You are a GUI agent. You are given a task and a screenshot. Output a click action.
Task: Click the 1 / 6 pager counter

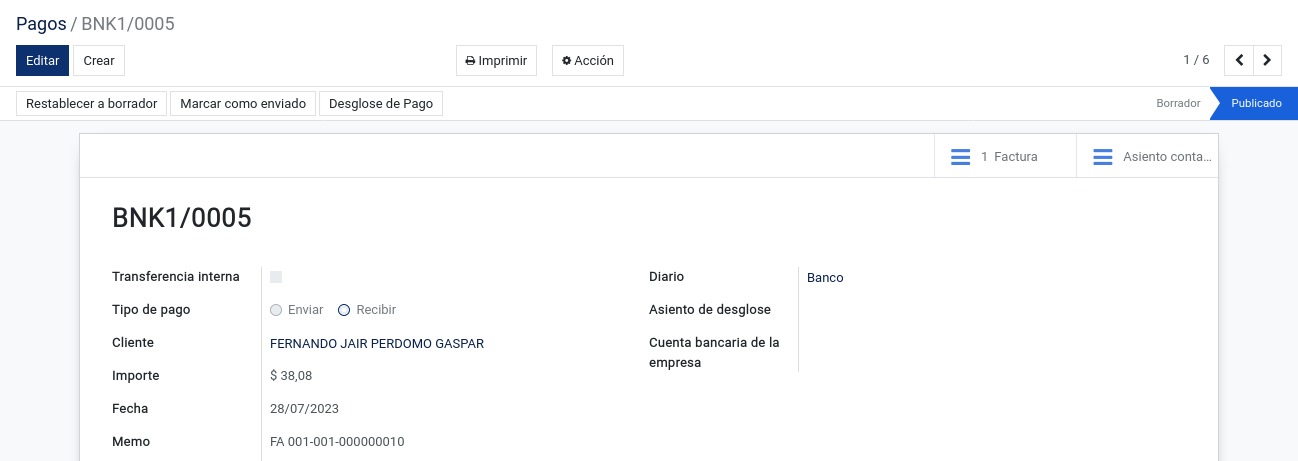coord(1196,60)
